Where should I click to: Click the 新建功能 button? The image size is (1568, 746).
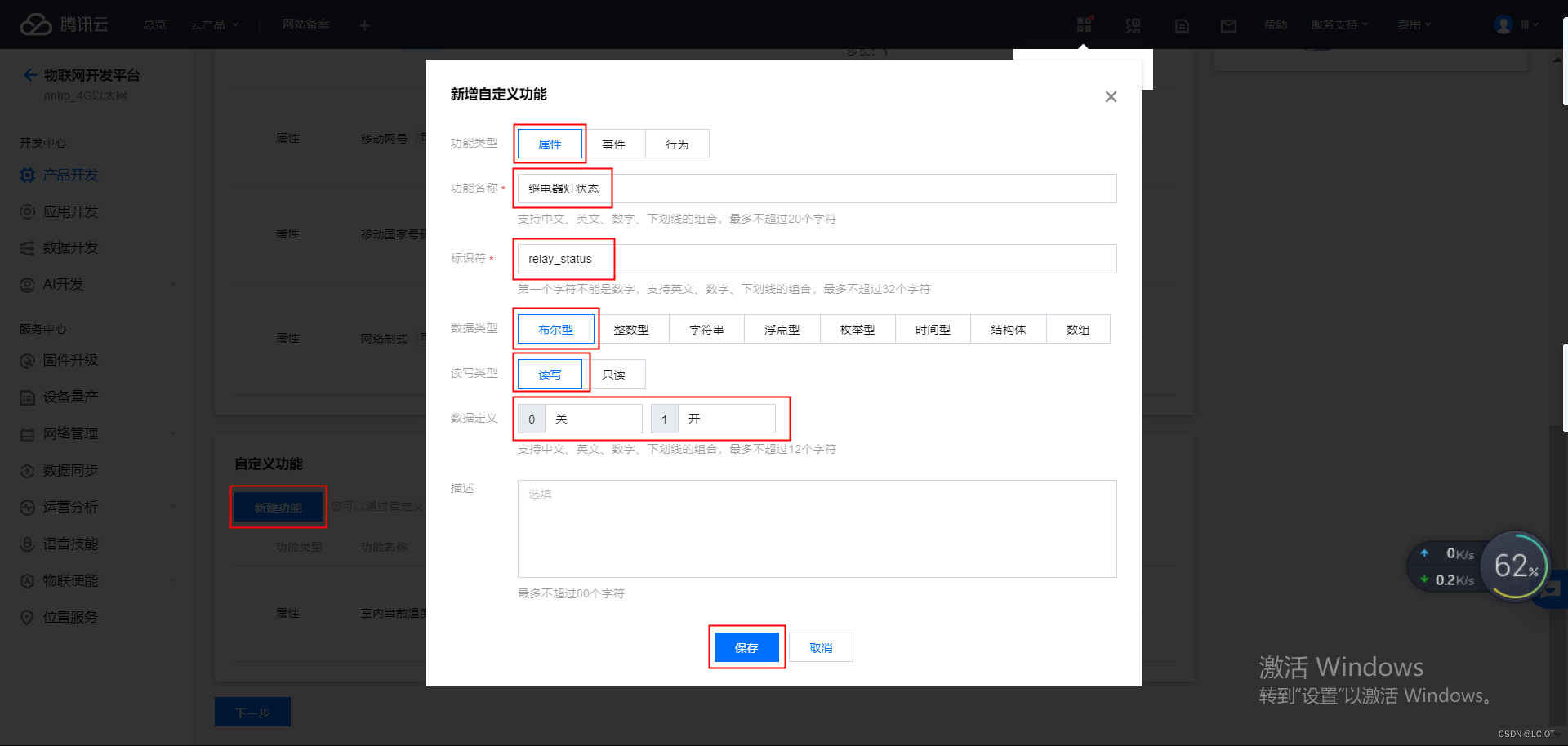coord(278,508)
